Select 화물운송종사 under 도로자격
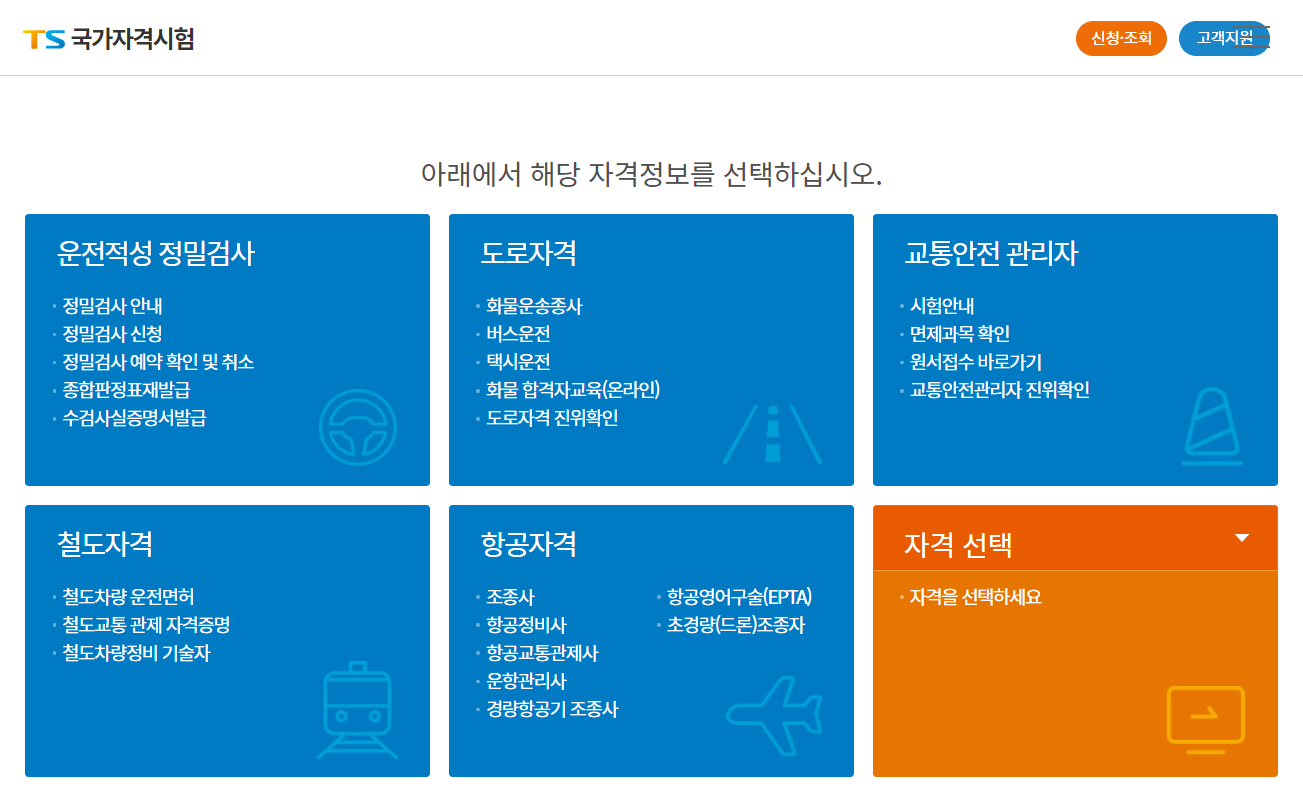Image resolution: width=1303 pixels, height=805 pixels. point(534,307)
